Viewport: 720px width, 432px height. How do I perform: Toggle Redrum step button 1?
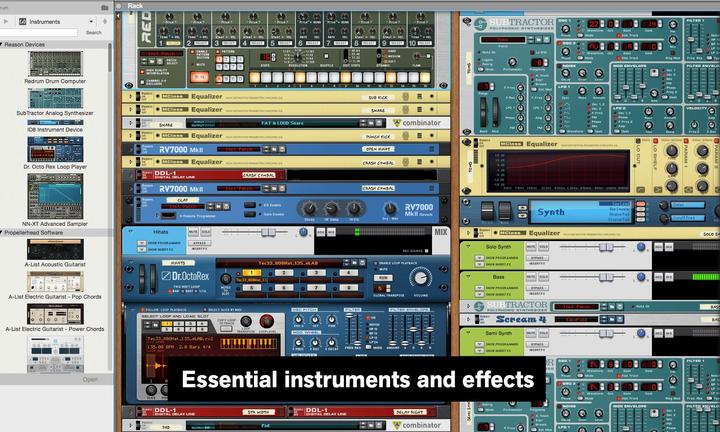[255, 77]
